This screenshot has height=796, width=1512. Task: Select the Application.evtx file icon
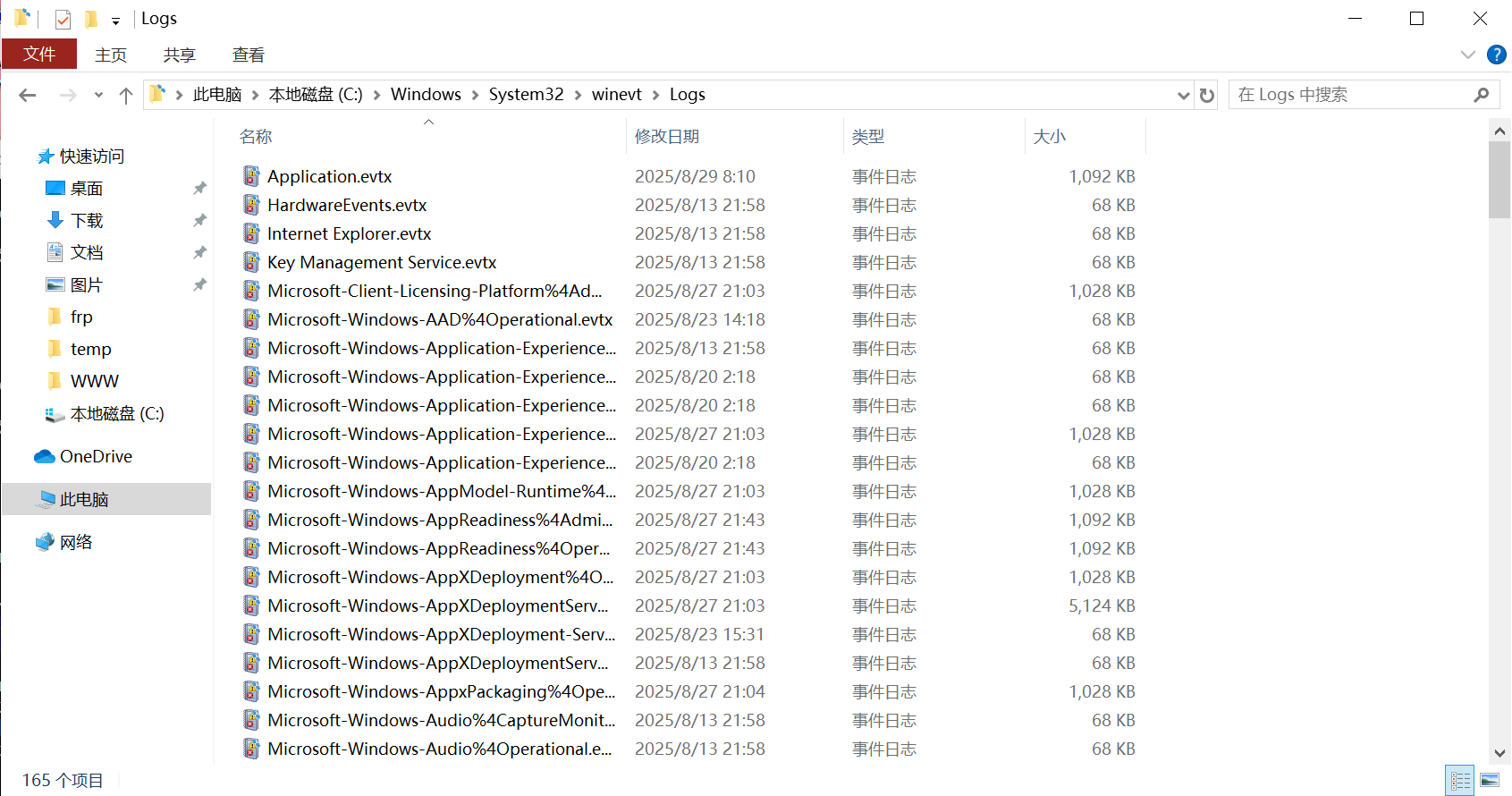point(252,176)
